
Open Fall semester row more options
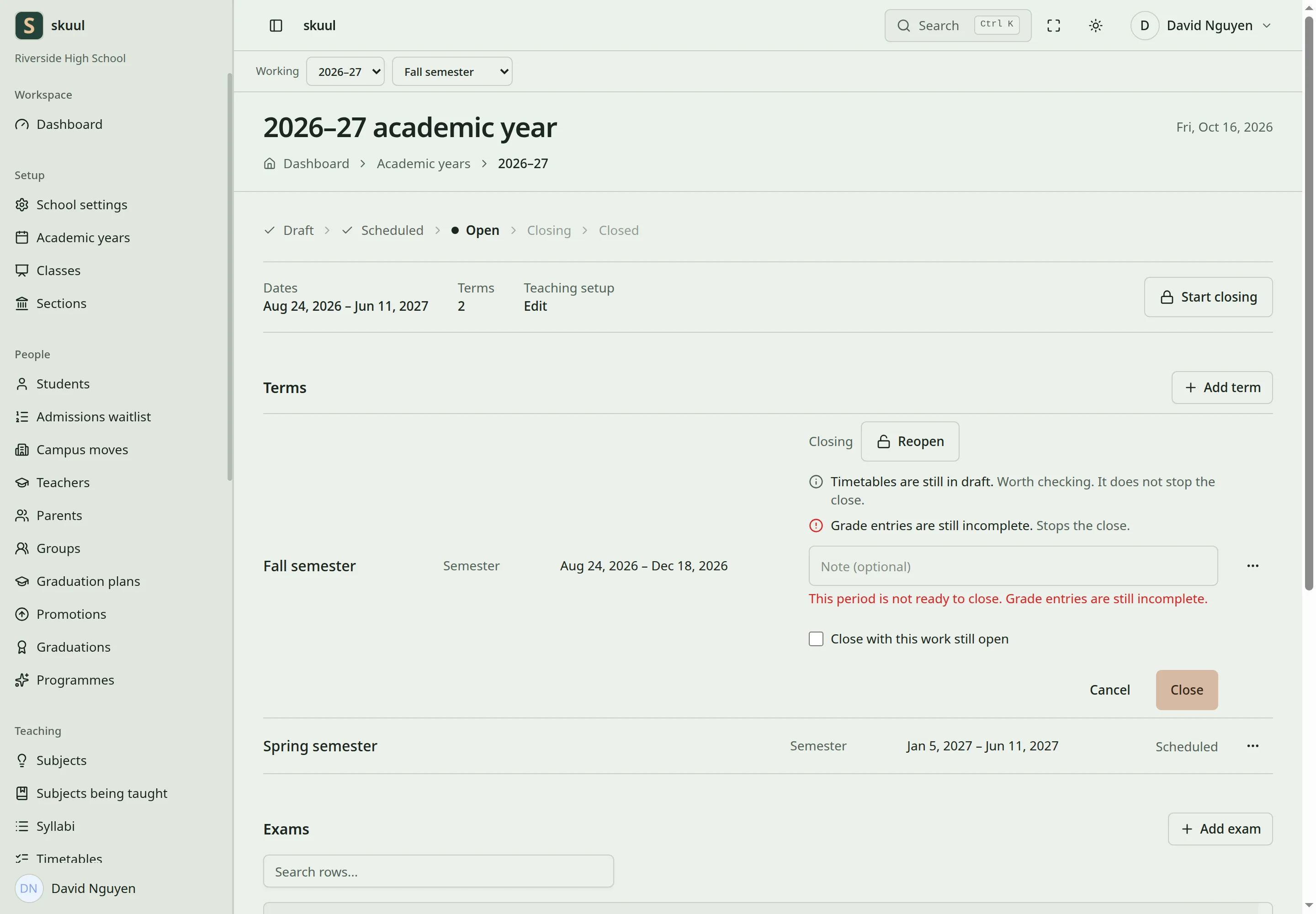pos(1252,566)
